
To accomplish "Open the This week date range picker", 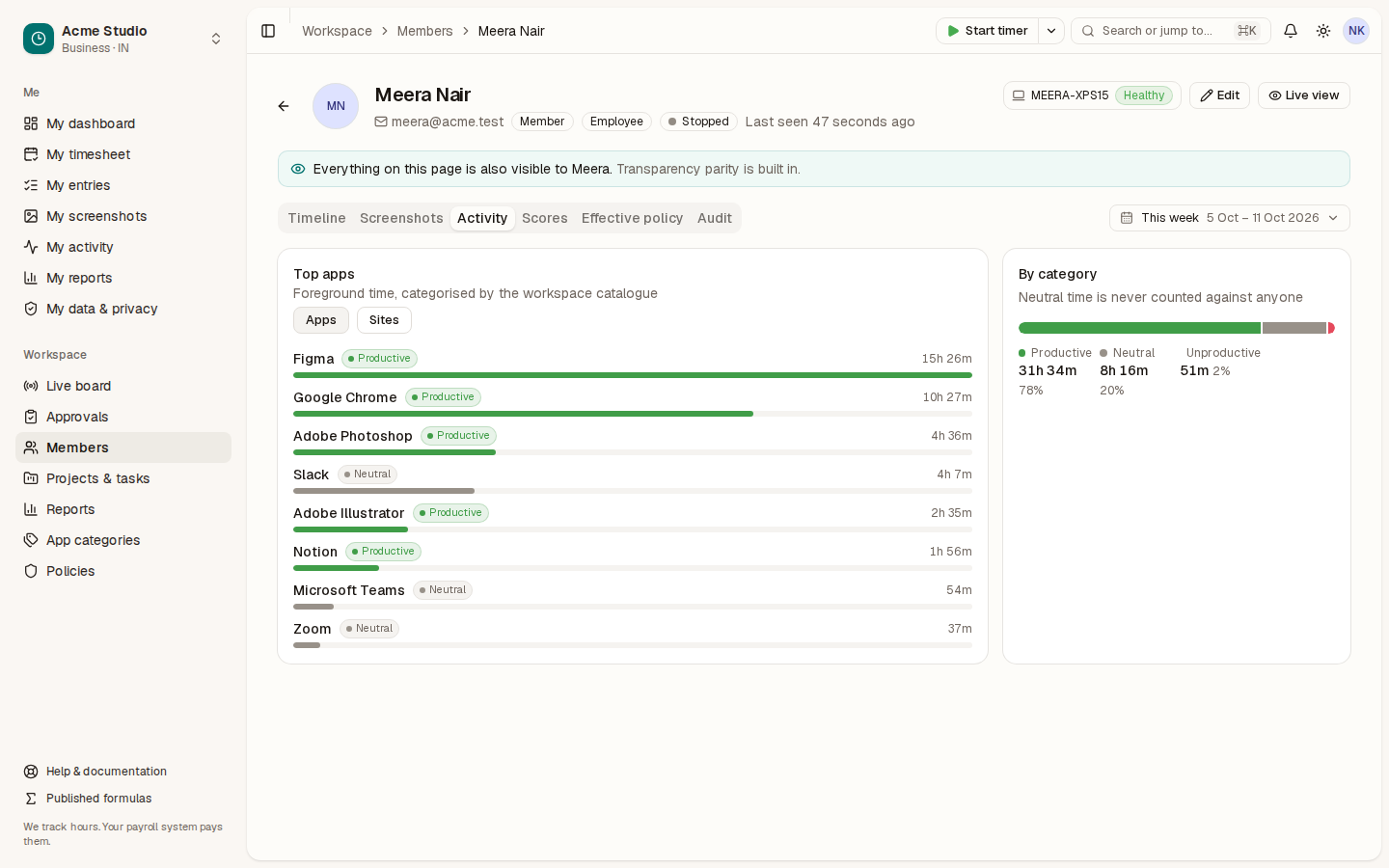I will click(1230, 218).
